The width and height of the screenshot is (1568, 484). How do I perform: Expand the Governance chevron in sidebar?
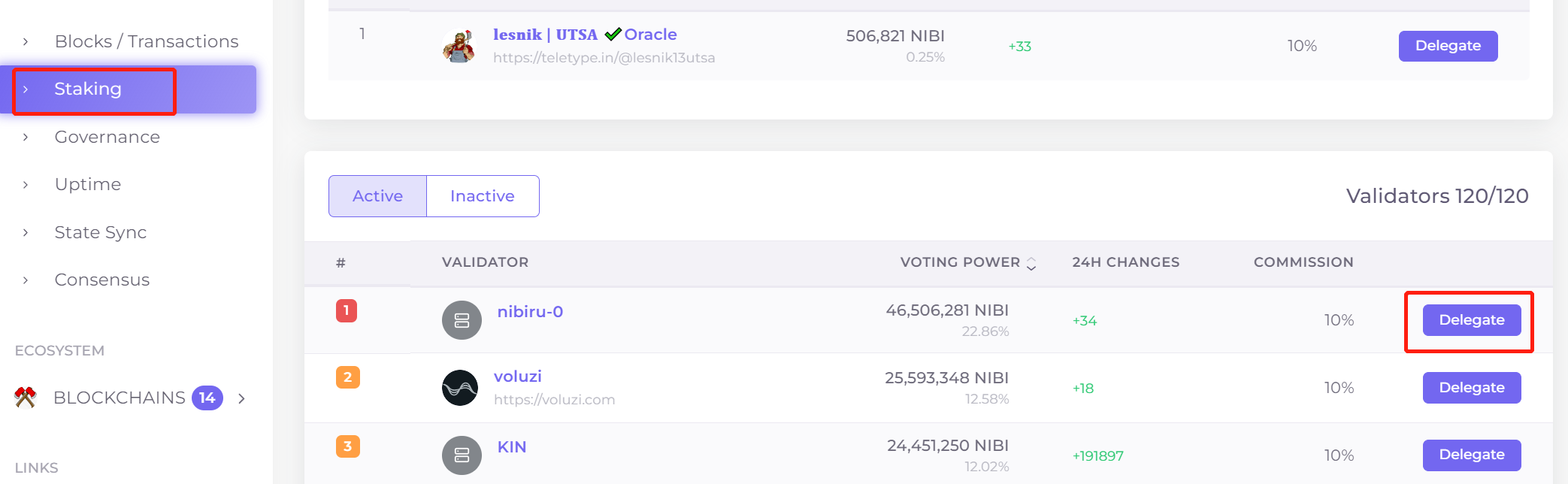point(26,138)
